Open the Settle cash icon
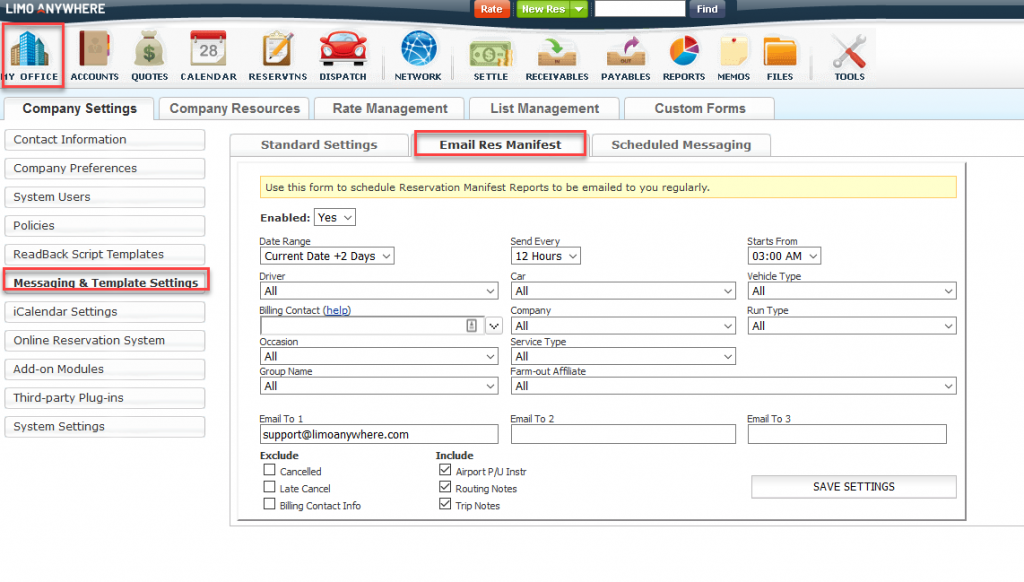The height and width of the screenshot is (582, 1024). tap(490, 50)
